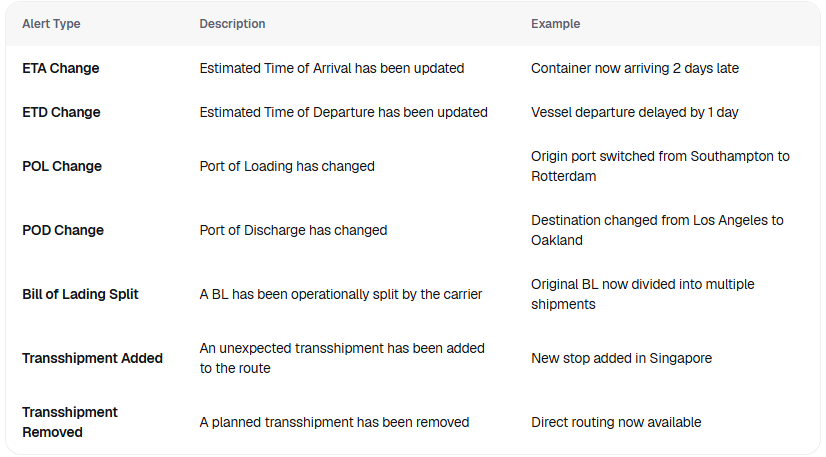The image size is (826, 457).
Task: Select the Port of Discharge has changed text
Action: pos(293,230)
